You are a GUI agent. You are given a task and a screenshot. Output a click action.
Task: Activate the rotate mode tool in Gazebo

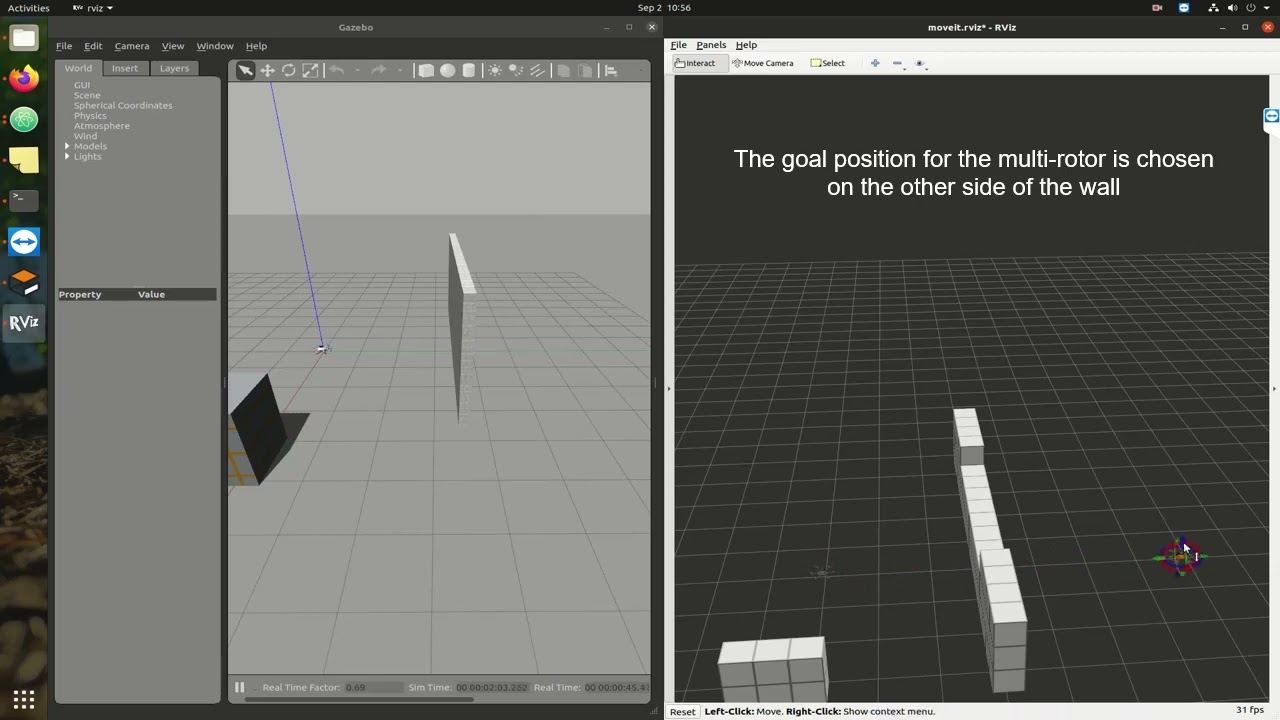[289, 70]
